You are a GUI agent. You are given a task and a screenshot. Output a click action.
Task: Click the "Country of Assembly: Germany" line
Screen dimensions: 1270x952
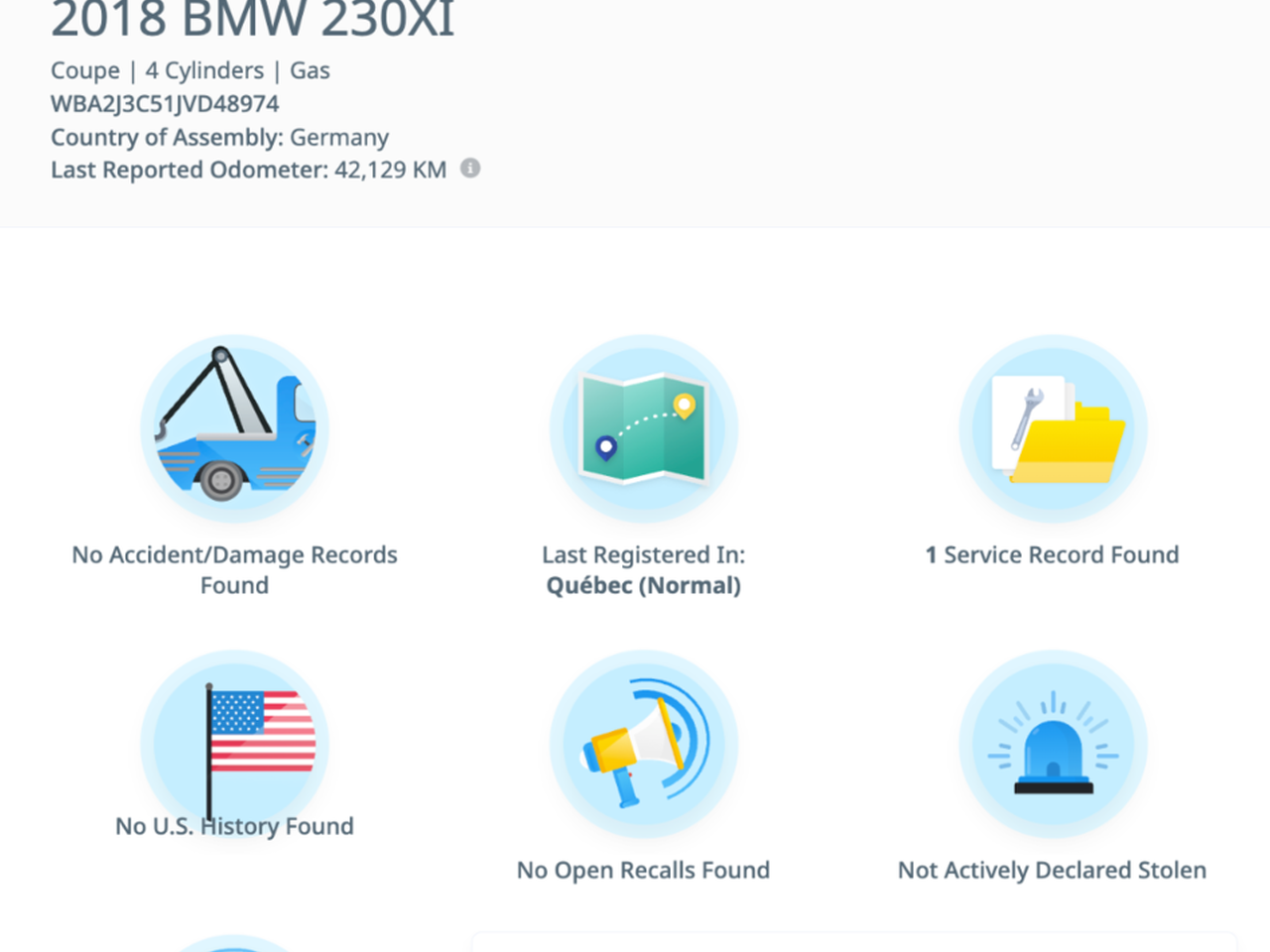219,137
